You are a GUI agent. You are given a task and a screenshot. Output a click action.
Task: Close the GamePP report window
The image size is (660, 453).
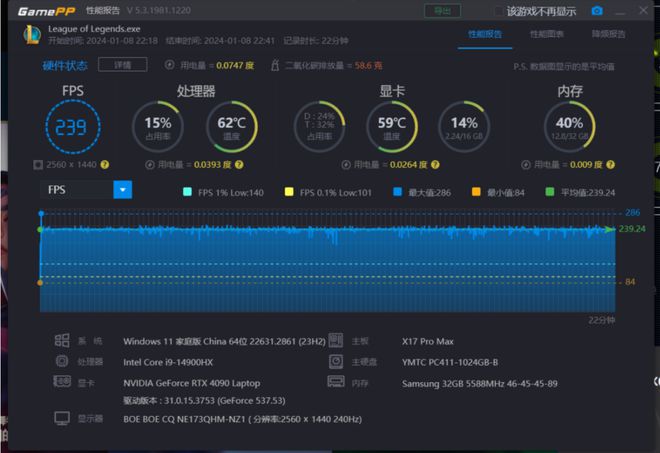point(643,11)
